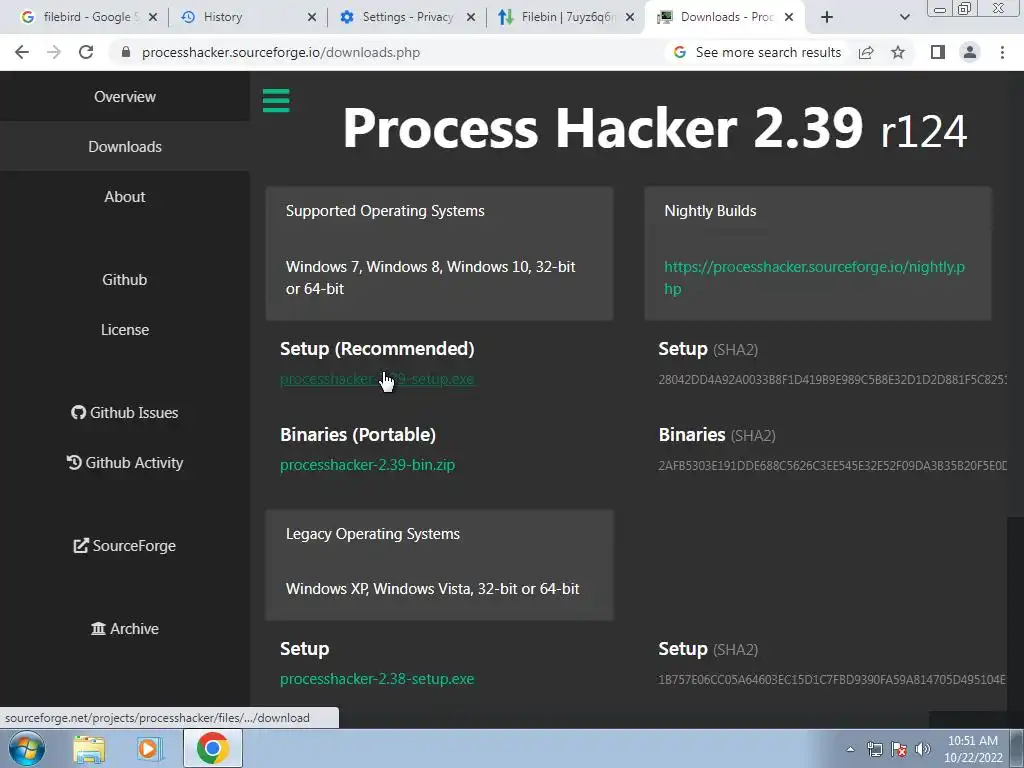Open Github Issues in the sidebar
The image size is (1024, 768).
[125, 413]
